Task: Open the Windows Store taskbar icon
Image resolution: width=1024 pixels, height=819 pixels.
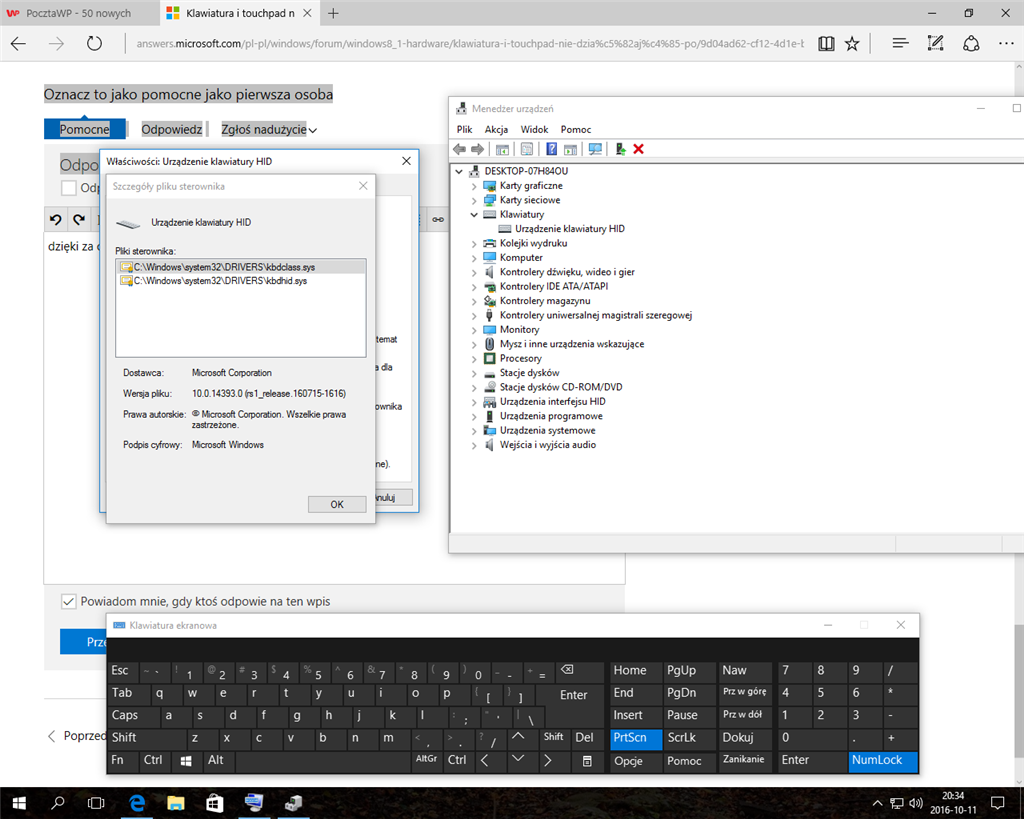Action: (x=214, y=803)
